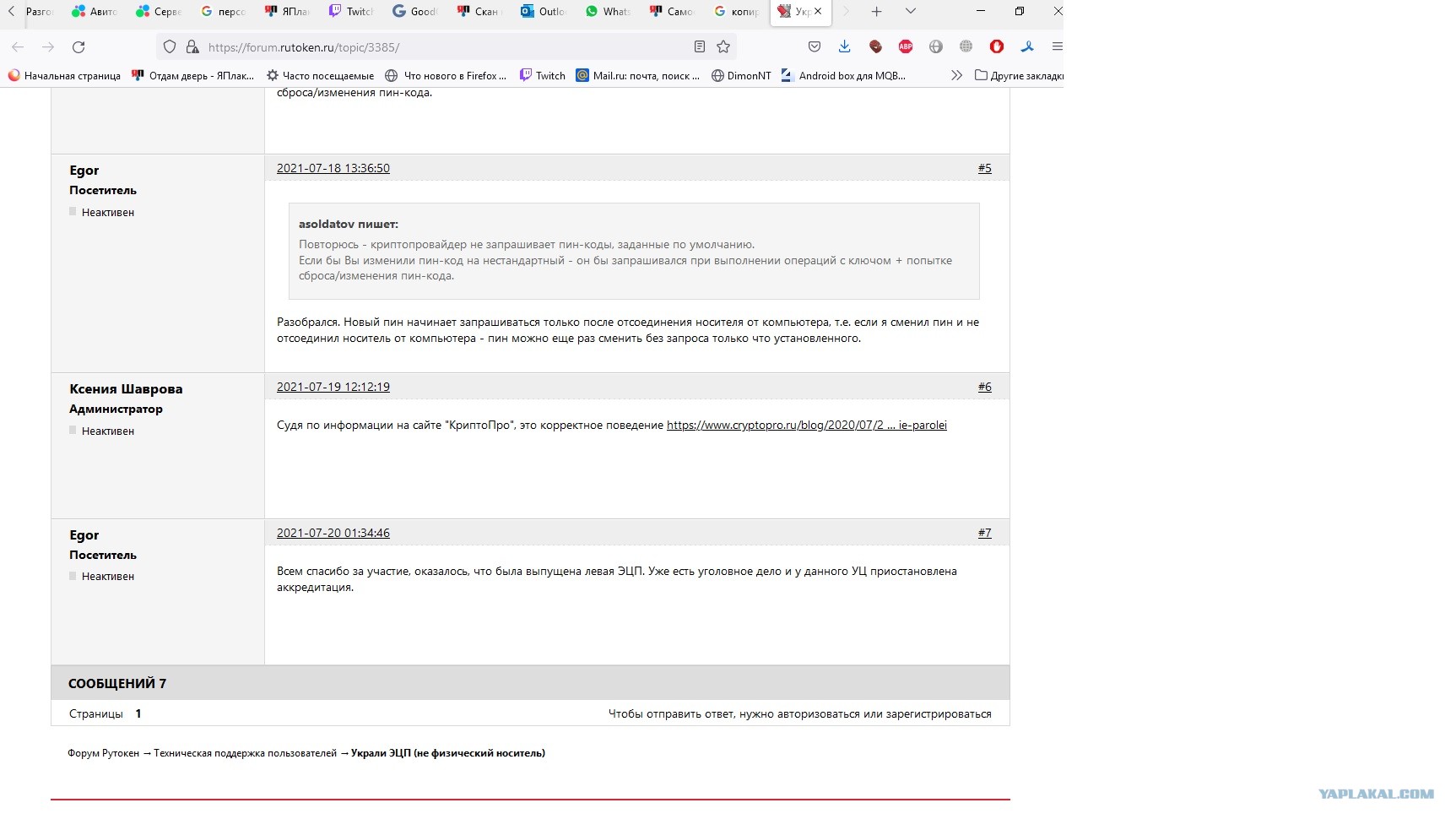Screen dimensions: 1456x819
Task: Open the Android box для MQB bookmark
Action: point(843,76)
